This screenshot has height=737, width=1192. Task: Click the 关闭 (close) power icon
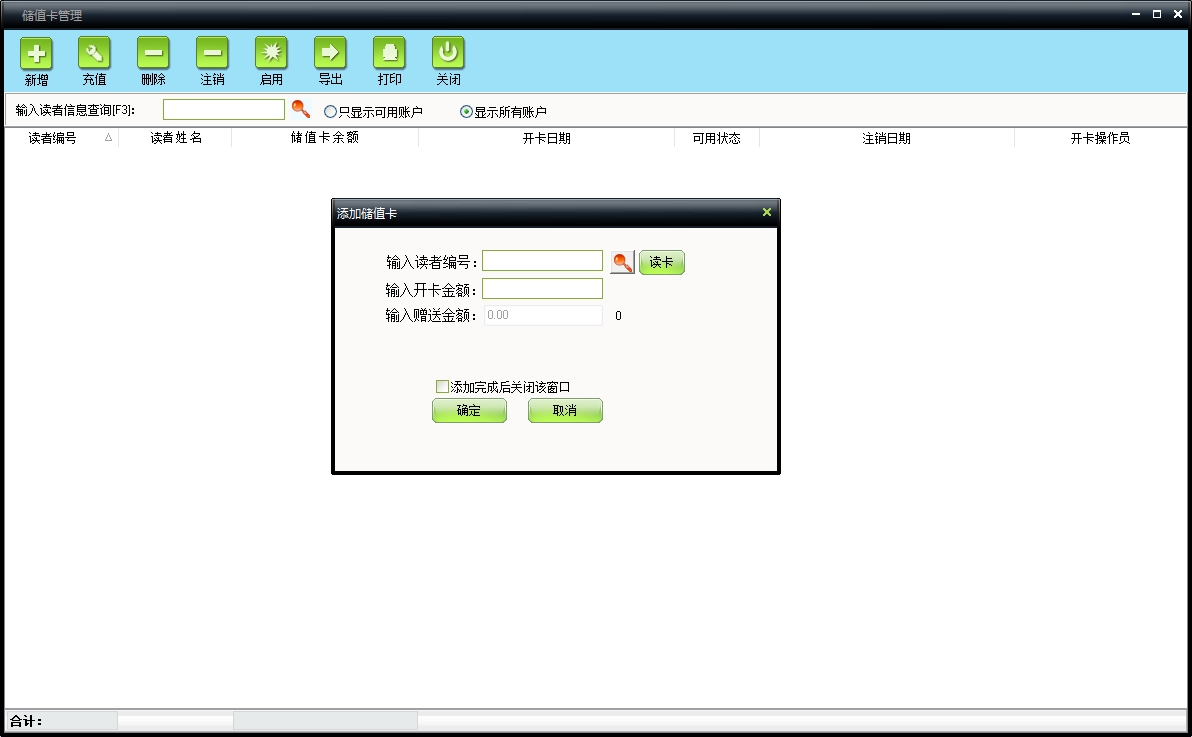pos(448,53)
